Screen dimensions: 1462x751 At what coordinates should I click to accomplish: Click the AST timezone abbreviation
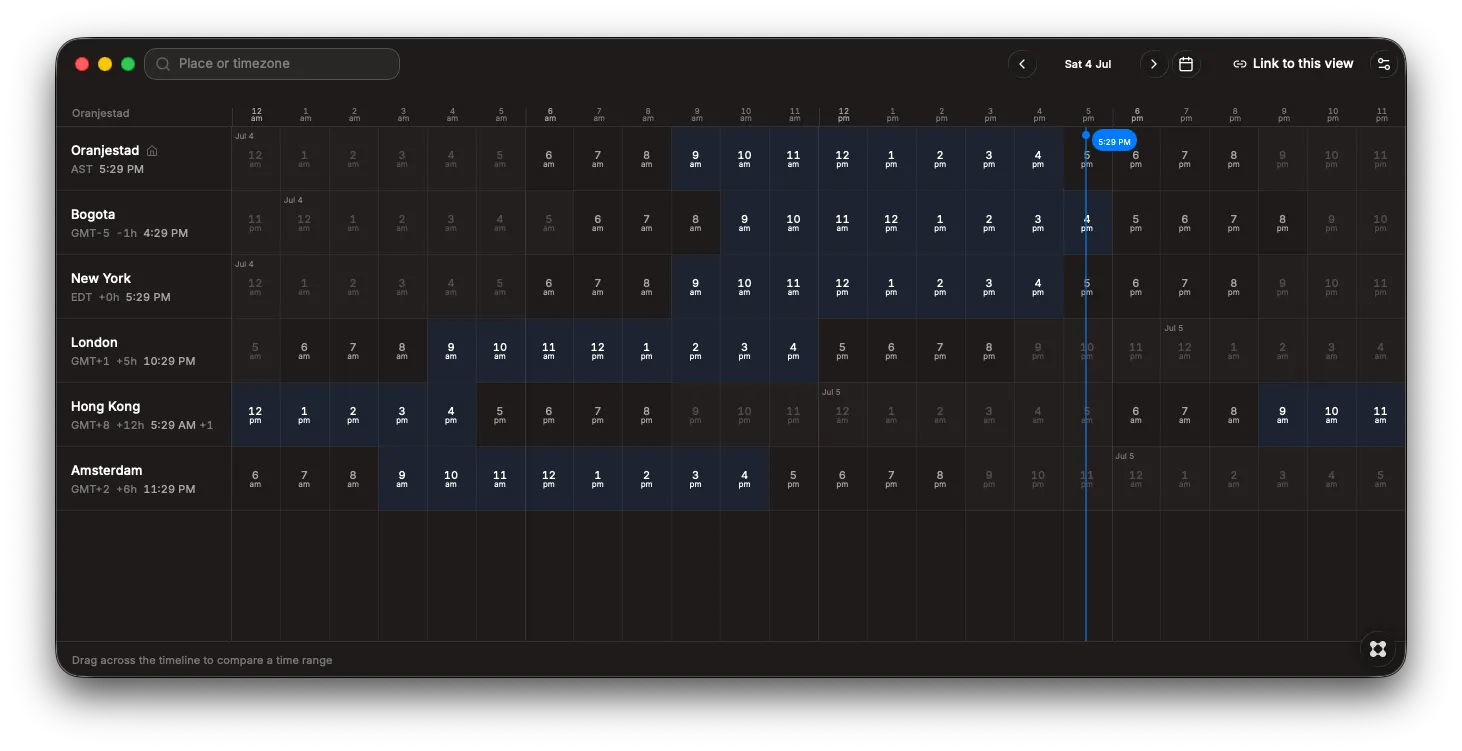pos(82,169)
